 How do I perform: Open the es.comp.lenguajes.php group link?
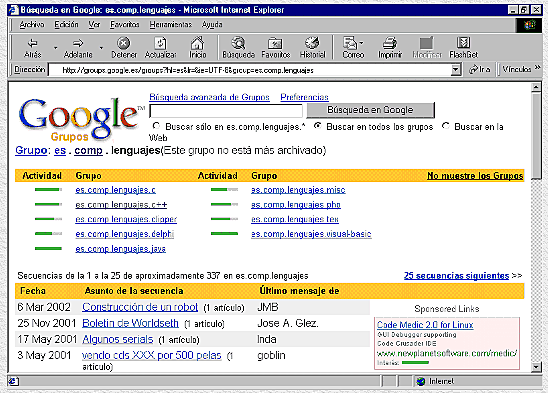coord(296,205)
